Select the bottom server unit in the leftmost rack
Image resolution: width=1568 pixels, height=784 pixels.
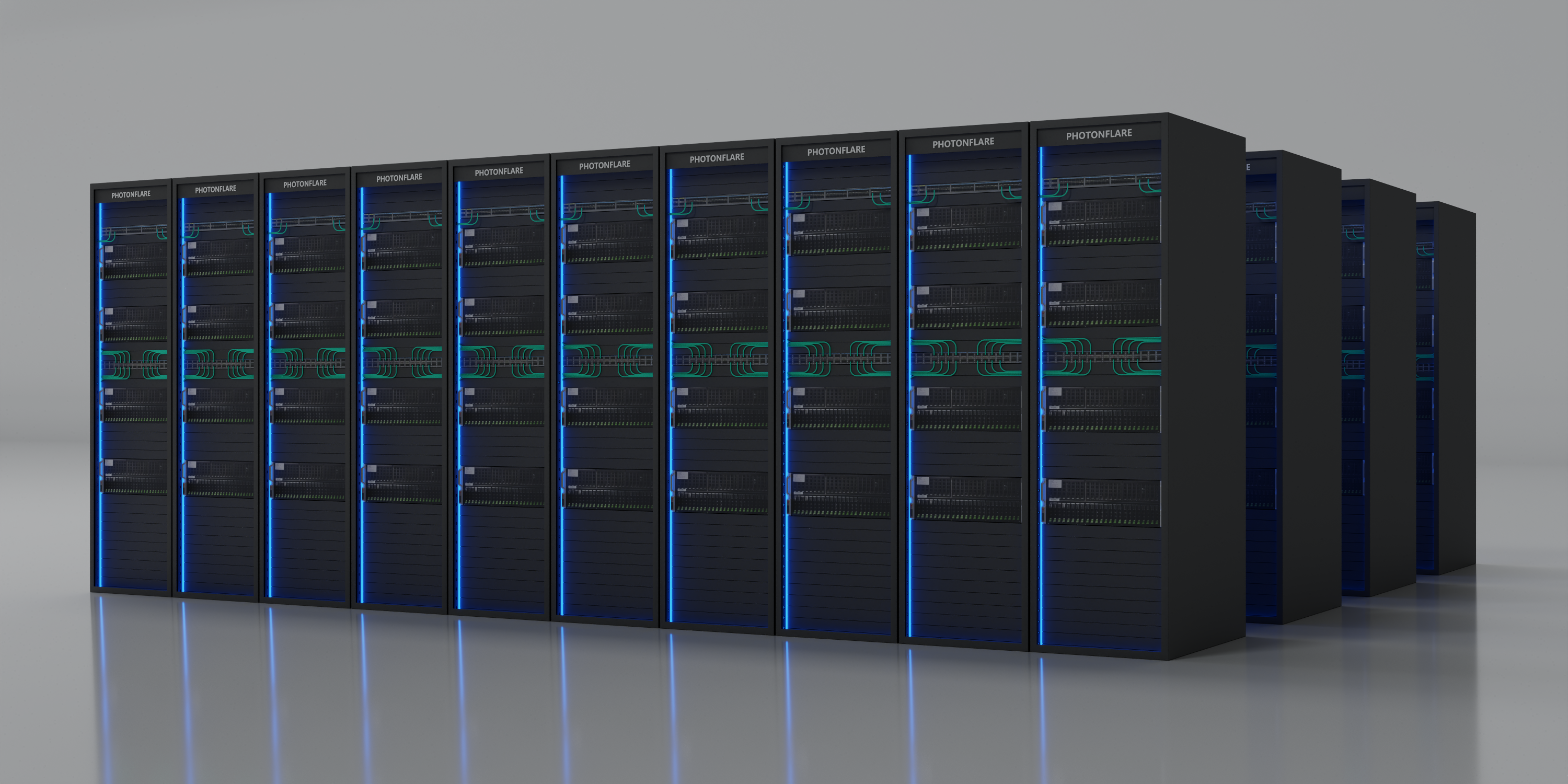pos(134,477)
